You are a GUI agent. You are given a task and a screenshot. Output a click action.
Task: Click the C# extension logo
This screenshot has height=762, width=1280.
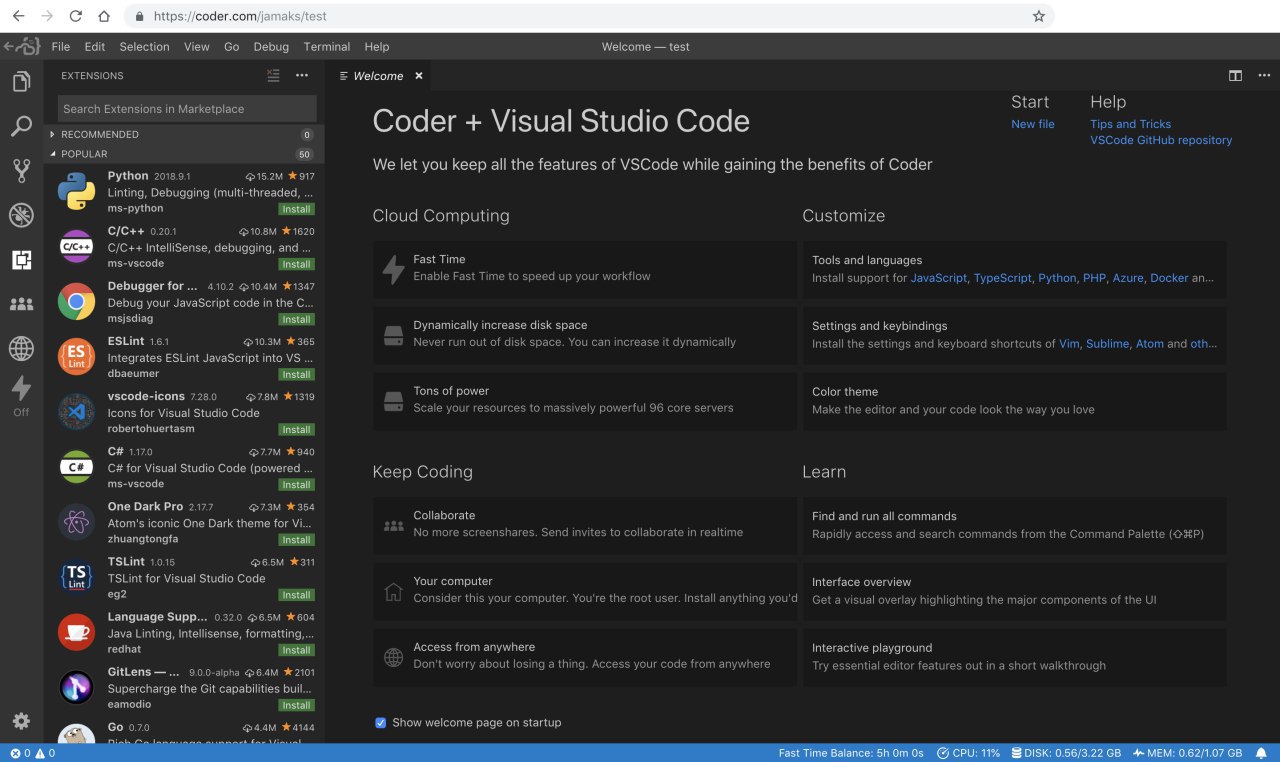[x=76, y=466]
